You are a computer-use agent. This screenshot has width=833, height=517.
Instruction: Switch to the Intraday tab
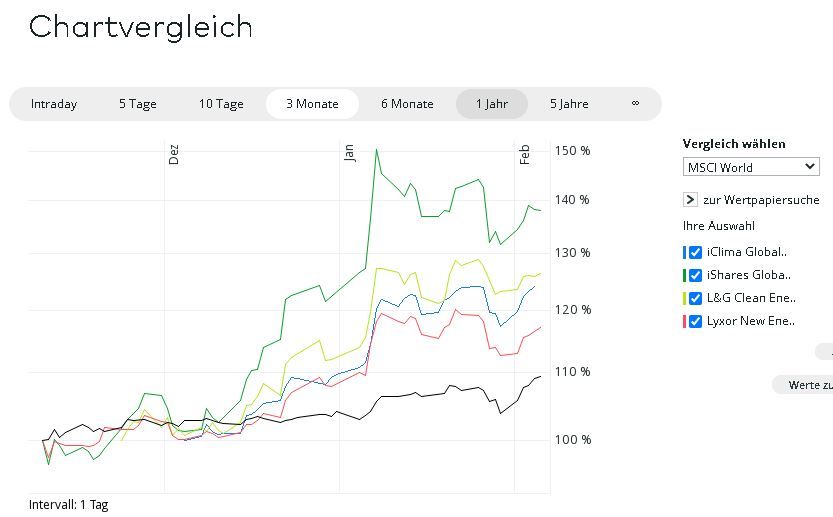tap(54, 104)
